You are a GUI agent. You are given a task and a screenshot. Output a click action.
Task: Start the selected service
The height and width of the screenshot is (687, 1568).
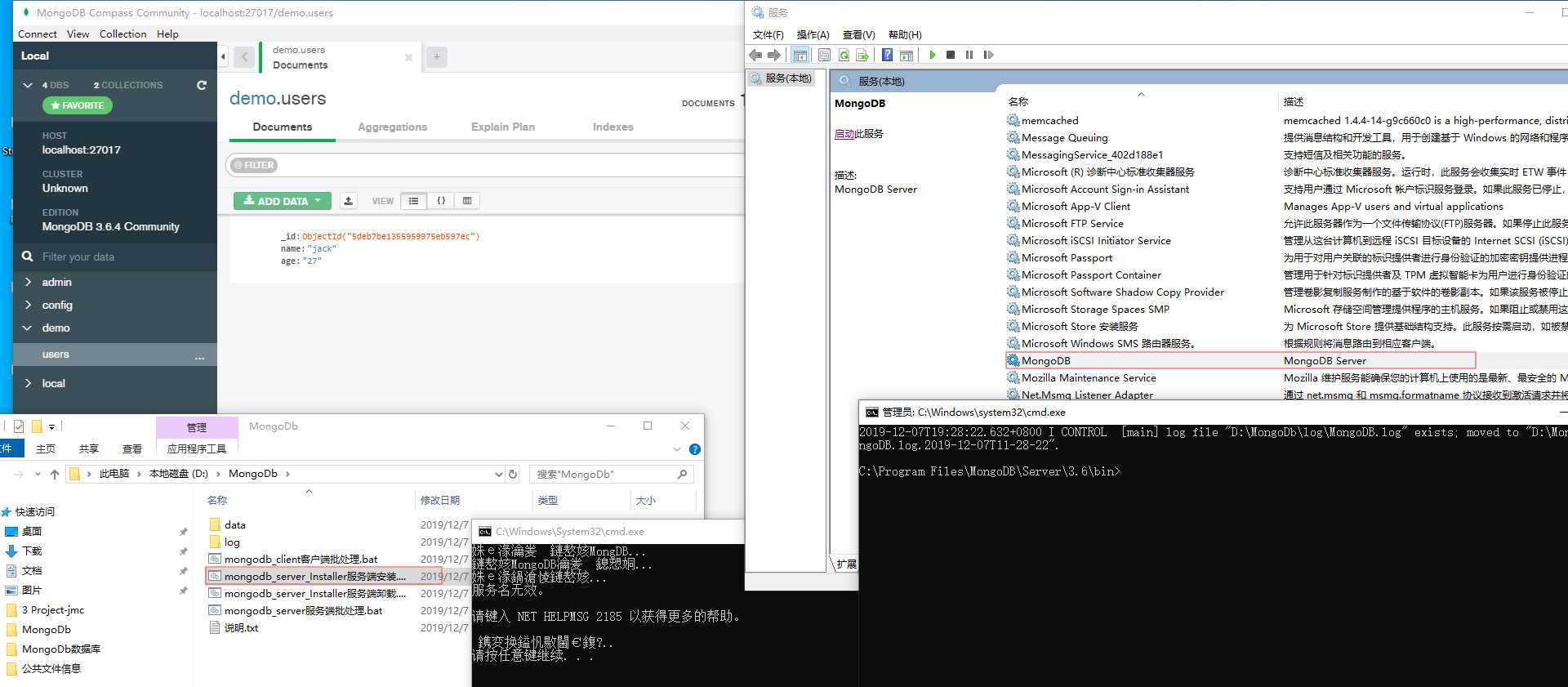[x=932, y=55]
